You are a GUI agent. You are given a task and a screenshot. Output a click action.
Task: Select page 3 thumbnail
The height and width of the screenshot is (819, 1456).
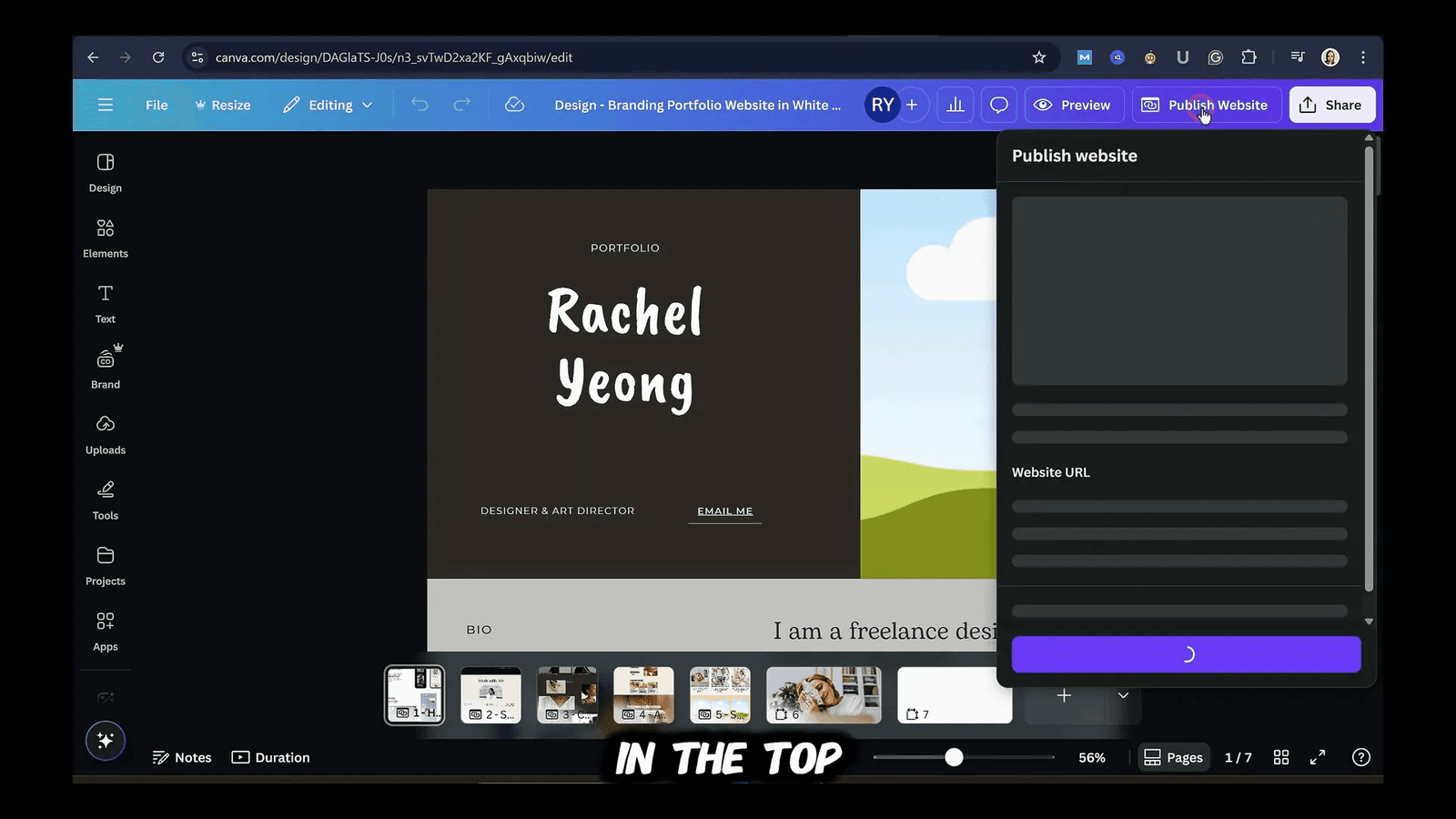coord(567,695)
